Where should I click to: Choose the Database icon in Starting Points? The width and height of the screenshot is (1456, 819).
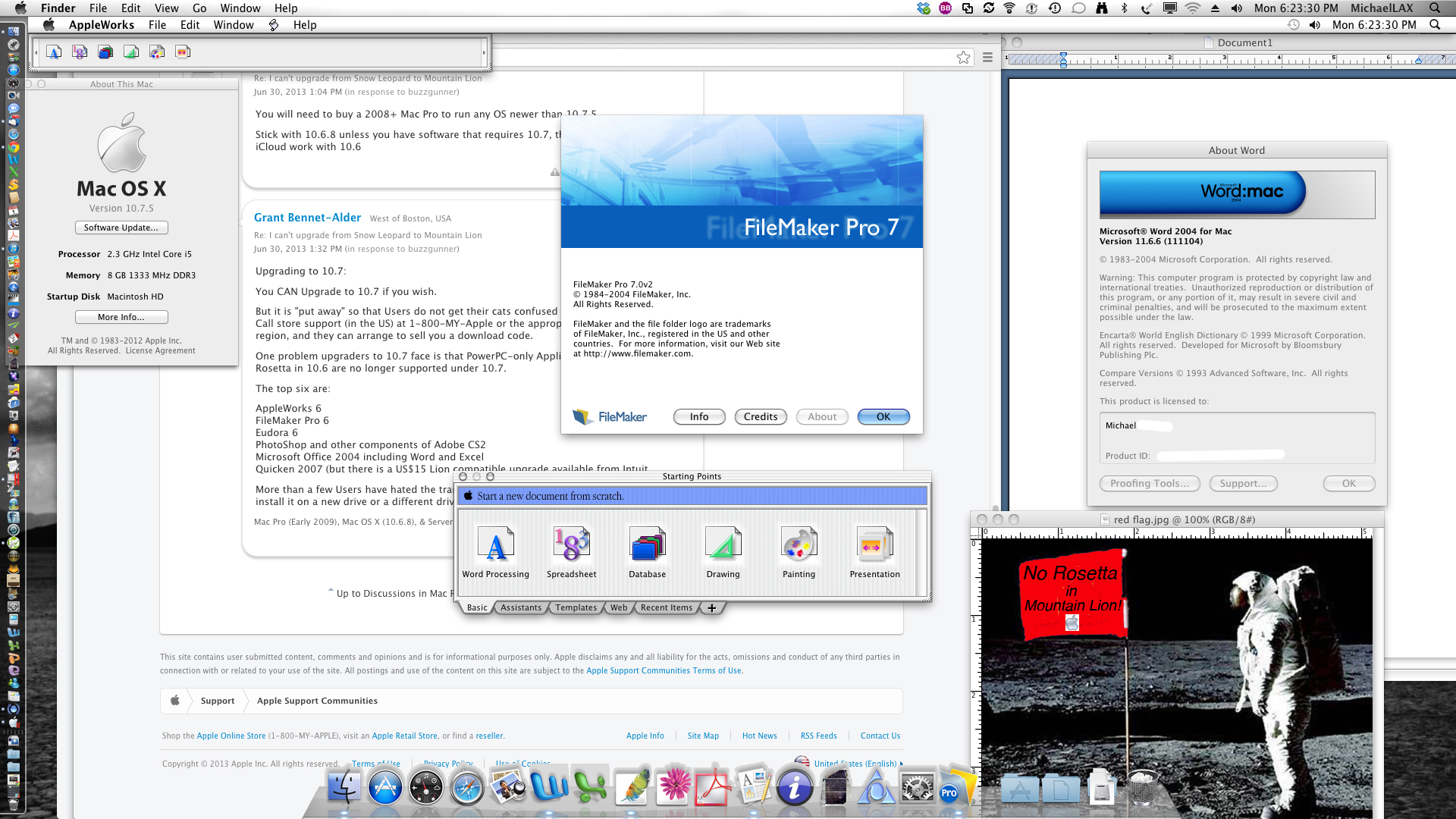click(647, 544)
